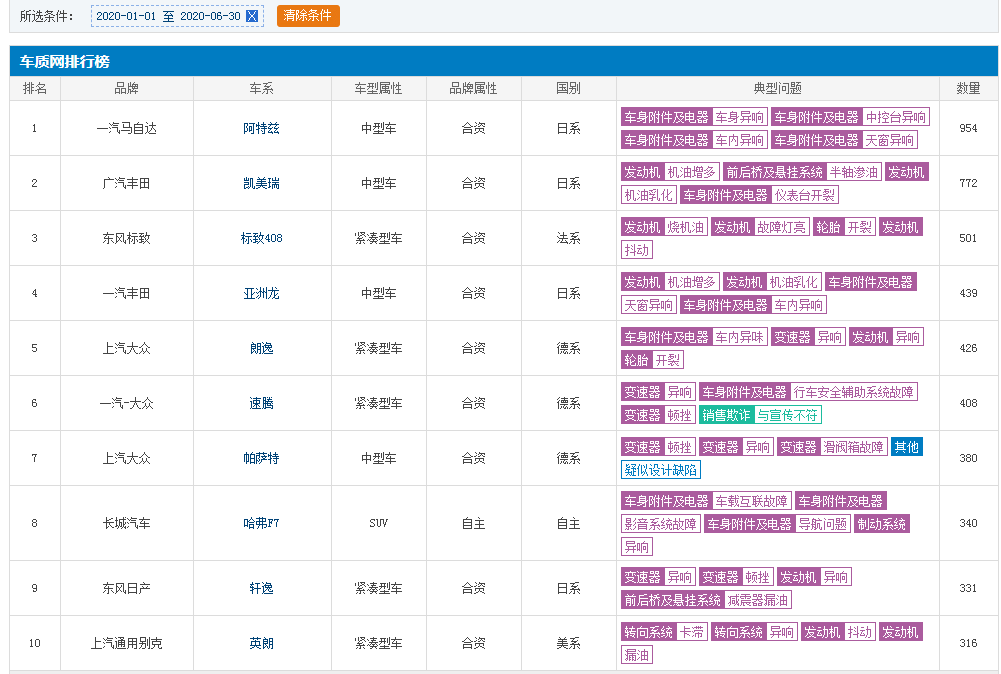Select the blue 其他 tag in the 帕萨特 row
Screen dimensions: 1001x674
pos(907,447)
